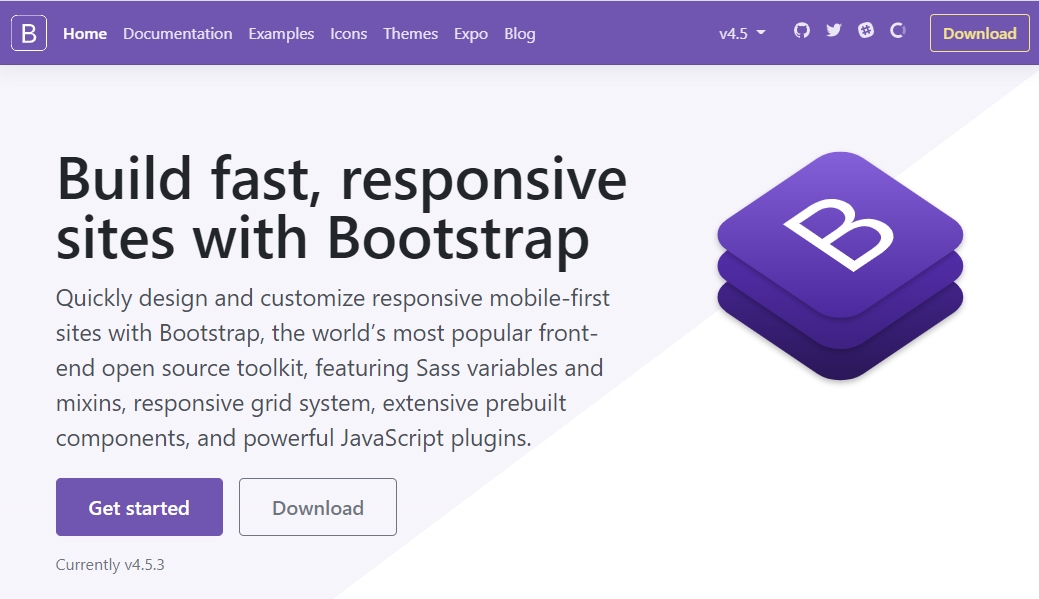
Task: Open the GitHub icon link
Action: tap(802, 30)
